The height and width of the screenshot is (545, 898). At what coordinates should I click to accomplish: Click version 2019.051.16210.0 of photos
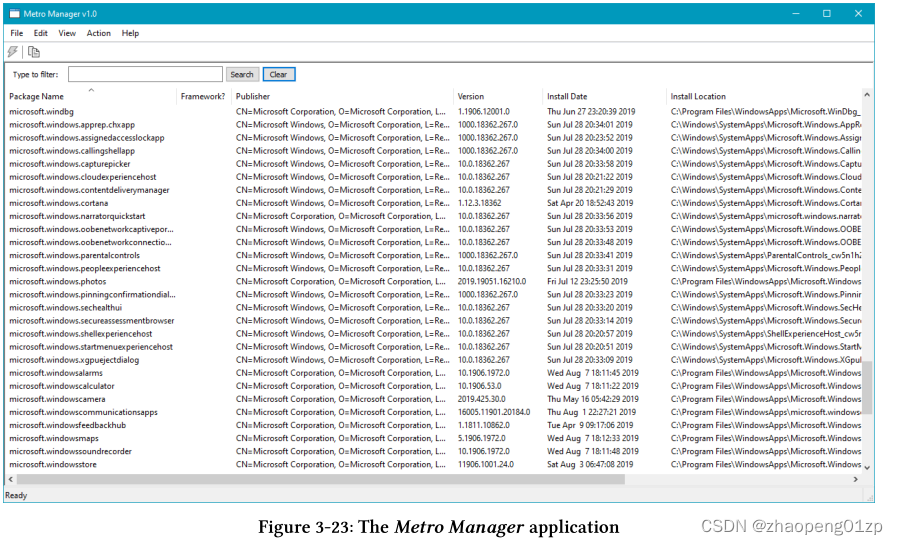pyautogui.click(x=491, y=282)
